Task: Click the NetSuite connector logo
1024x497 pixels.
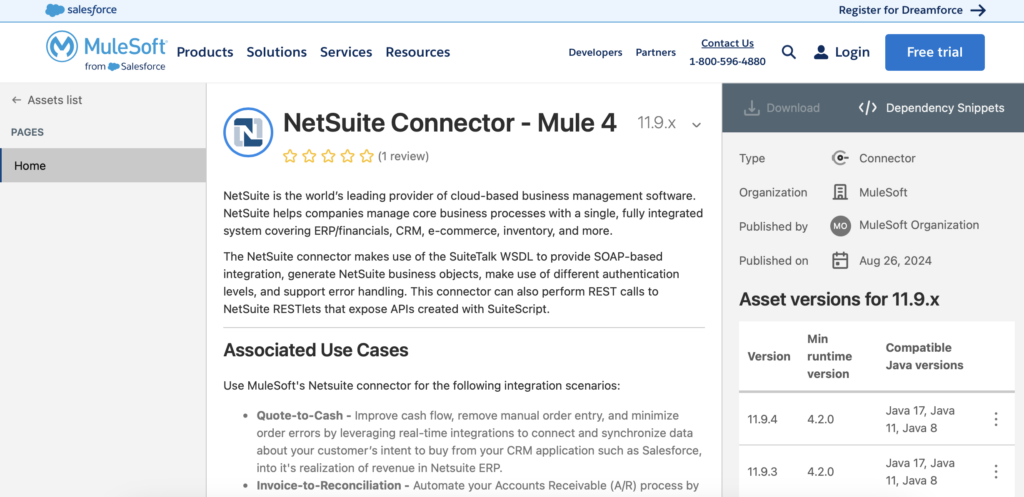Action: coord(248,133)
